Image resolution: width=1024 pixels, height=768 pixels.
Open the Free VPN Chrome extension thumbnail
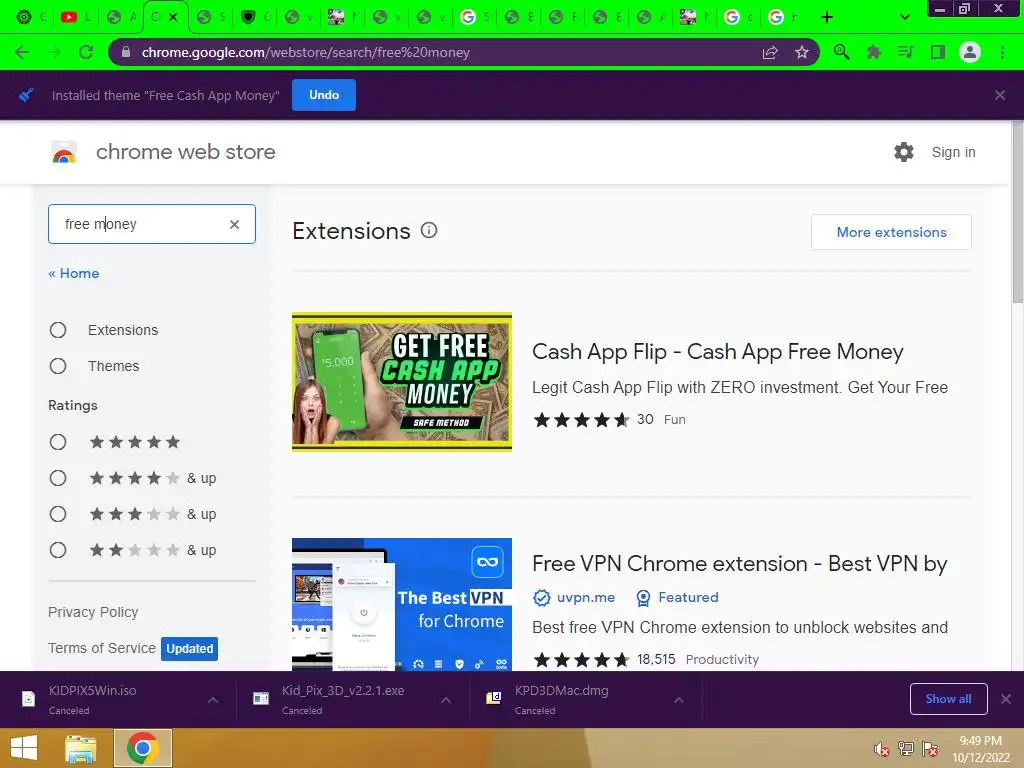point(402,604)
